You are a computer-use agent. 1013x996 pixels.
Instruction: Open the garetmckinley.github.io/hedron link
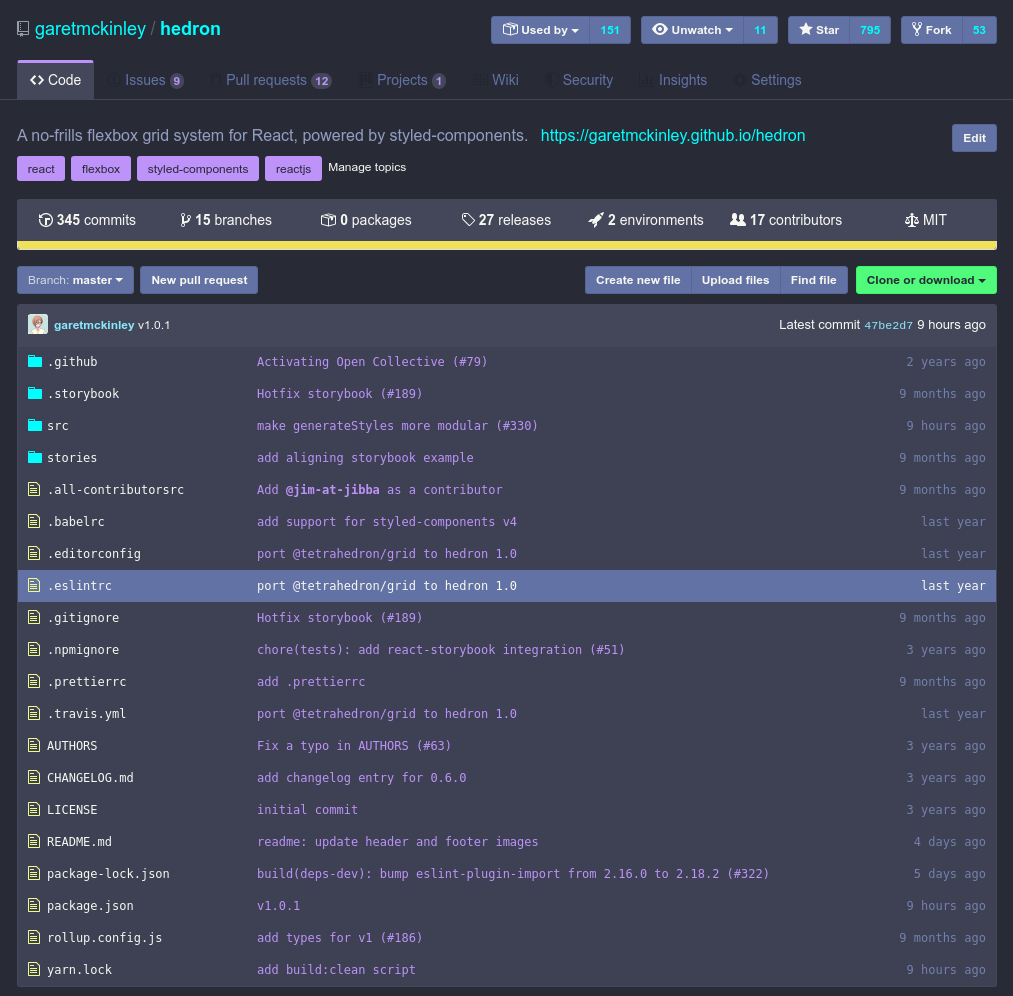[x=673, y=136]
